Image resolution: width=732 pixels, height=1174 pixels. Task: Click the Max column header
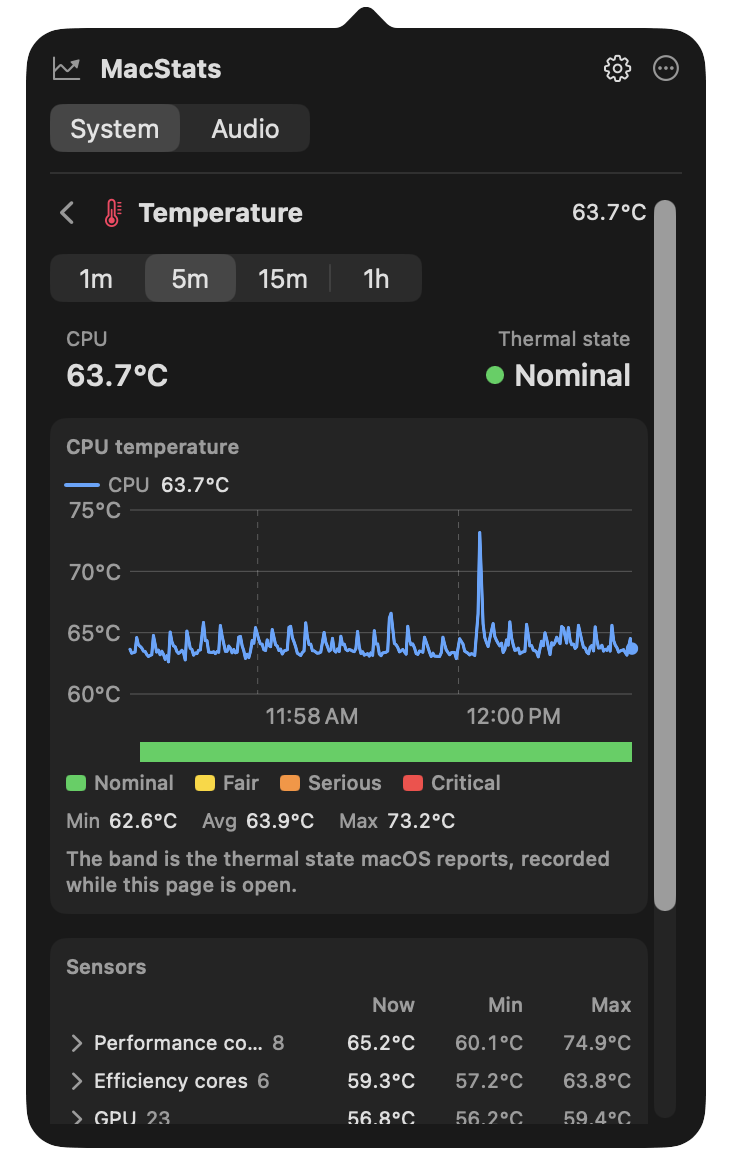[x=611, y=1005]
